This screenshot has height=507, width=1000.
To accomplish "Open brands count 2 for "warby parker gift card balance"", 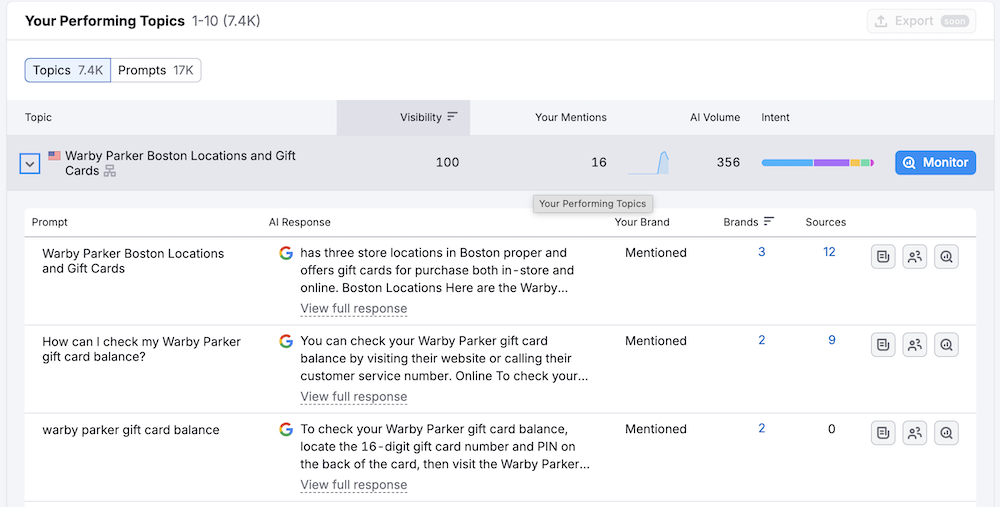I will 761,428.
